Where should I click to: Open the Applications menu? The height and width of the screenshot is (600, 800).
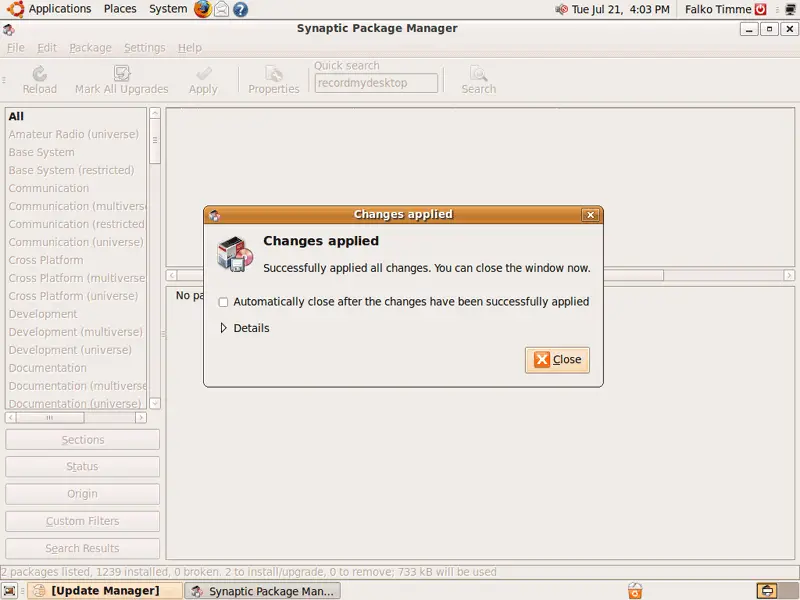(59, 9)
